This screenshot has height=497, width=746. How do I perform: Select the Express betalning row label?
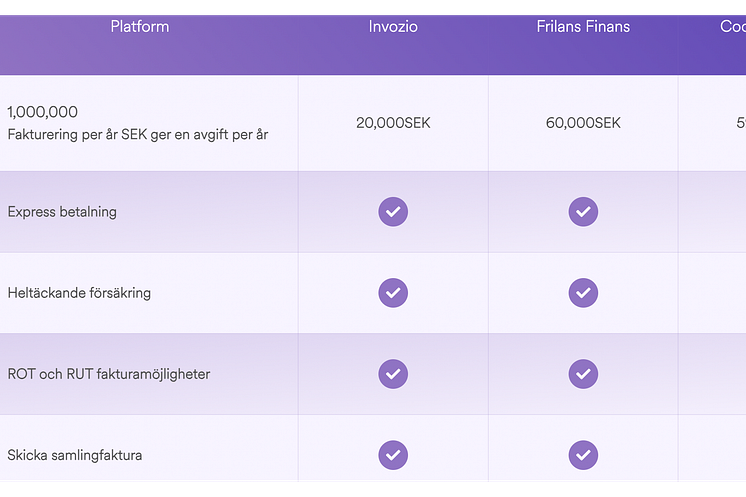coord(62,212)
